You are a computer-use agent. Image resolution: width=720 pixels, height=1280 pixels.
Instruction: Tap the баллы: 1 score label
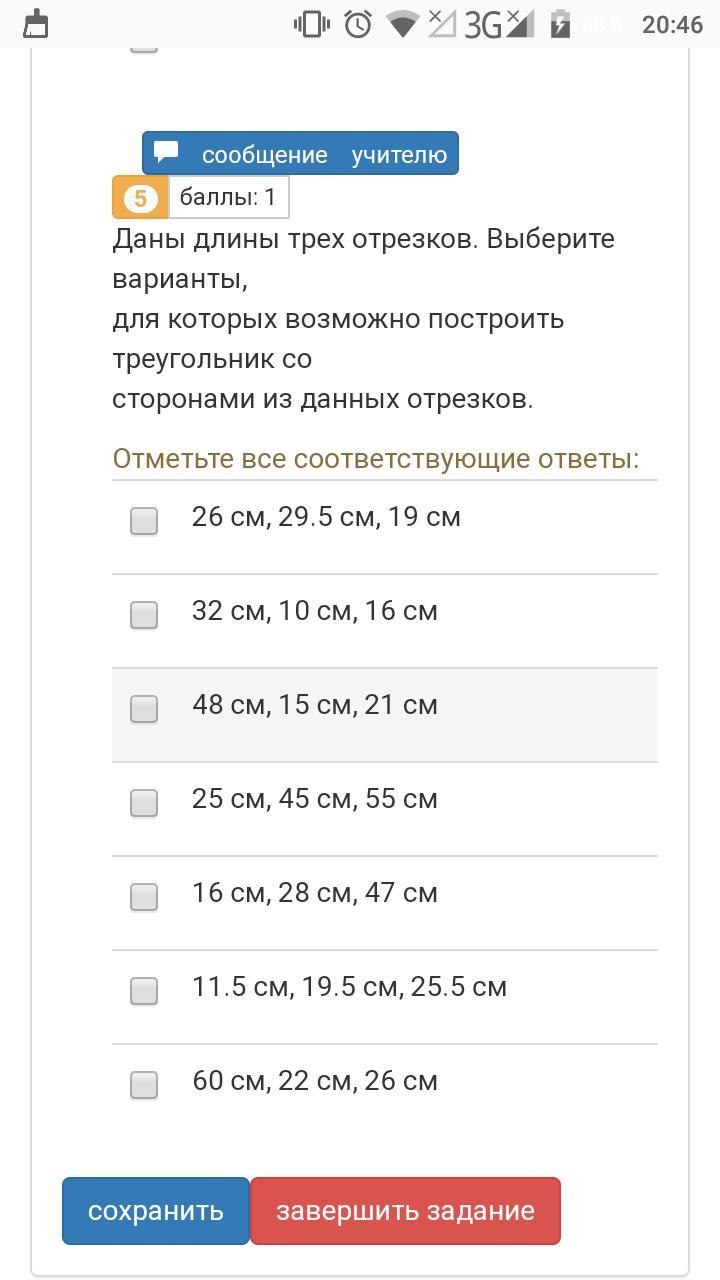[228, 198]
